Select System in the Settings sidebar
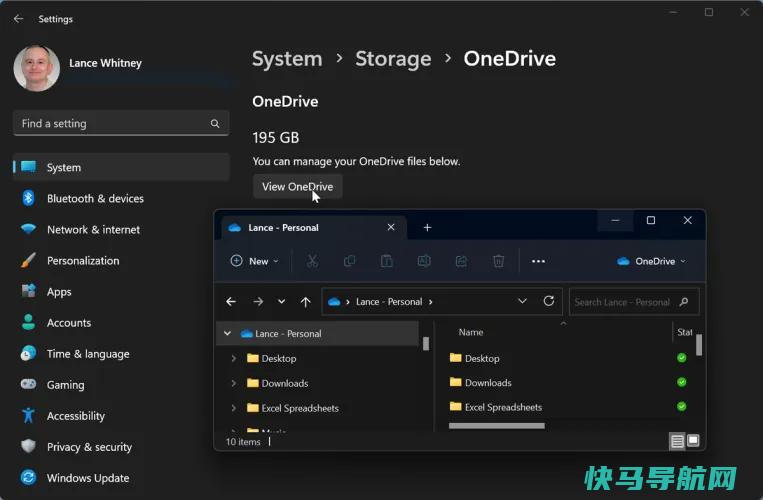Screen dimensions: 763x500 pos(121,167)
